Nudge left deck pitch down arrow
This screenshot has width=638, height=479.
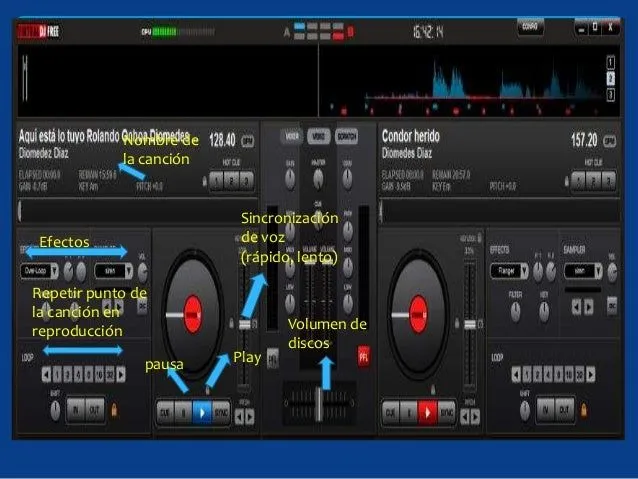(240, 417)
